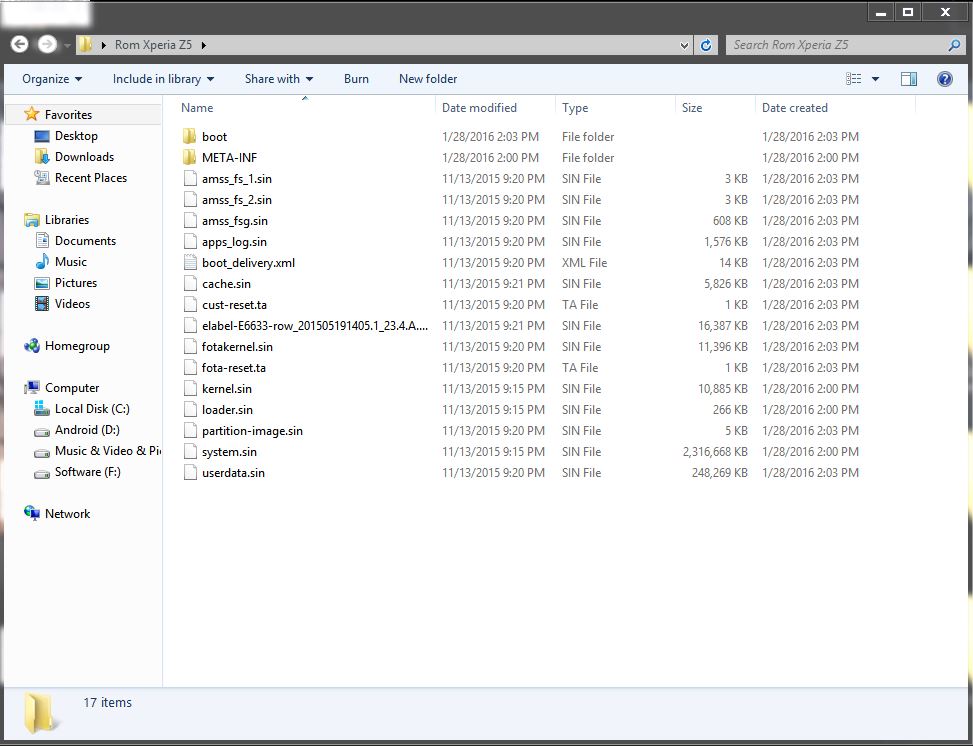Select amss_fs_2.sin file icon
The height and width of the screenshot is (746, 973).
[x=190, y=200]
